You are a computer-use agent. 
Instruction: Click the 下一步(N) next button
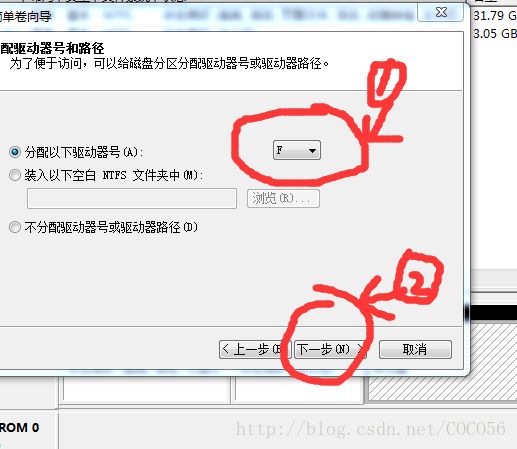[330, 349]
